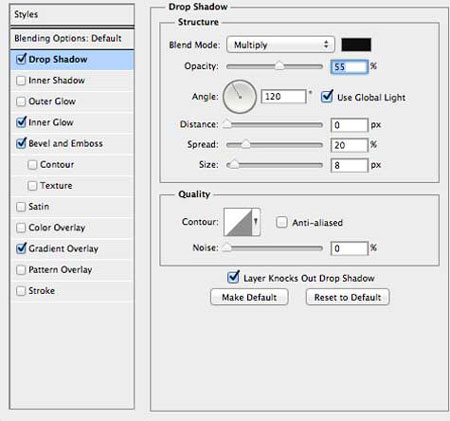
Task: Enable the Inner Shadow checkbox
Action: pos(21,80)
